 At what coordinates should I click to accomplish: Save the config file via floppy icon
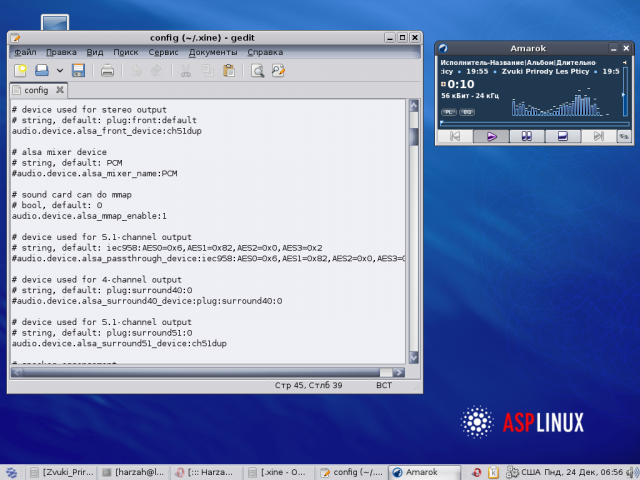point(78,71)
